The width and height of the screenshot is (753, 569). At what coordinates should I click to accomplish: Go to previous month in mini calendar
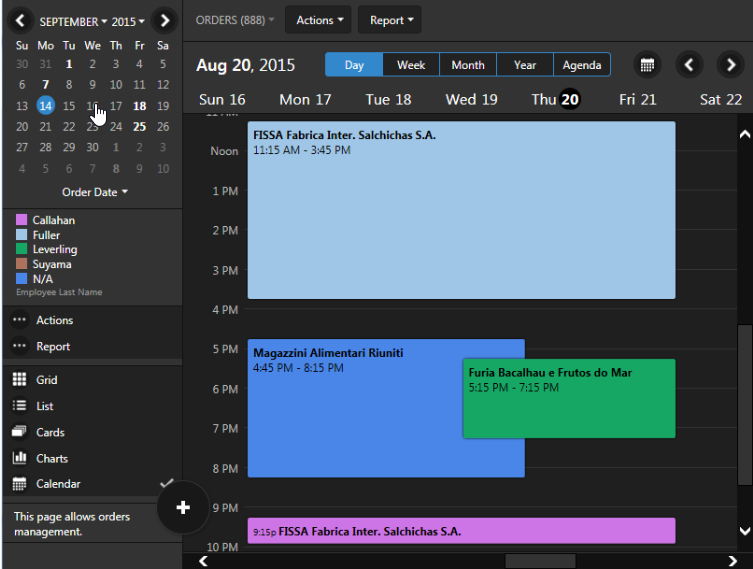(20, 20)
